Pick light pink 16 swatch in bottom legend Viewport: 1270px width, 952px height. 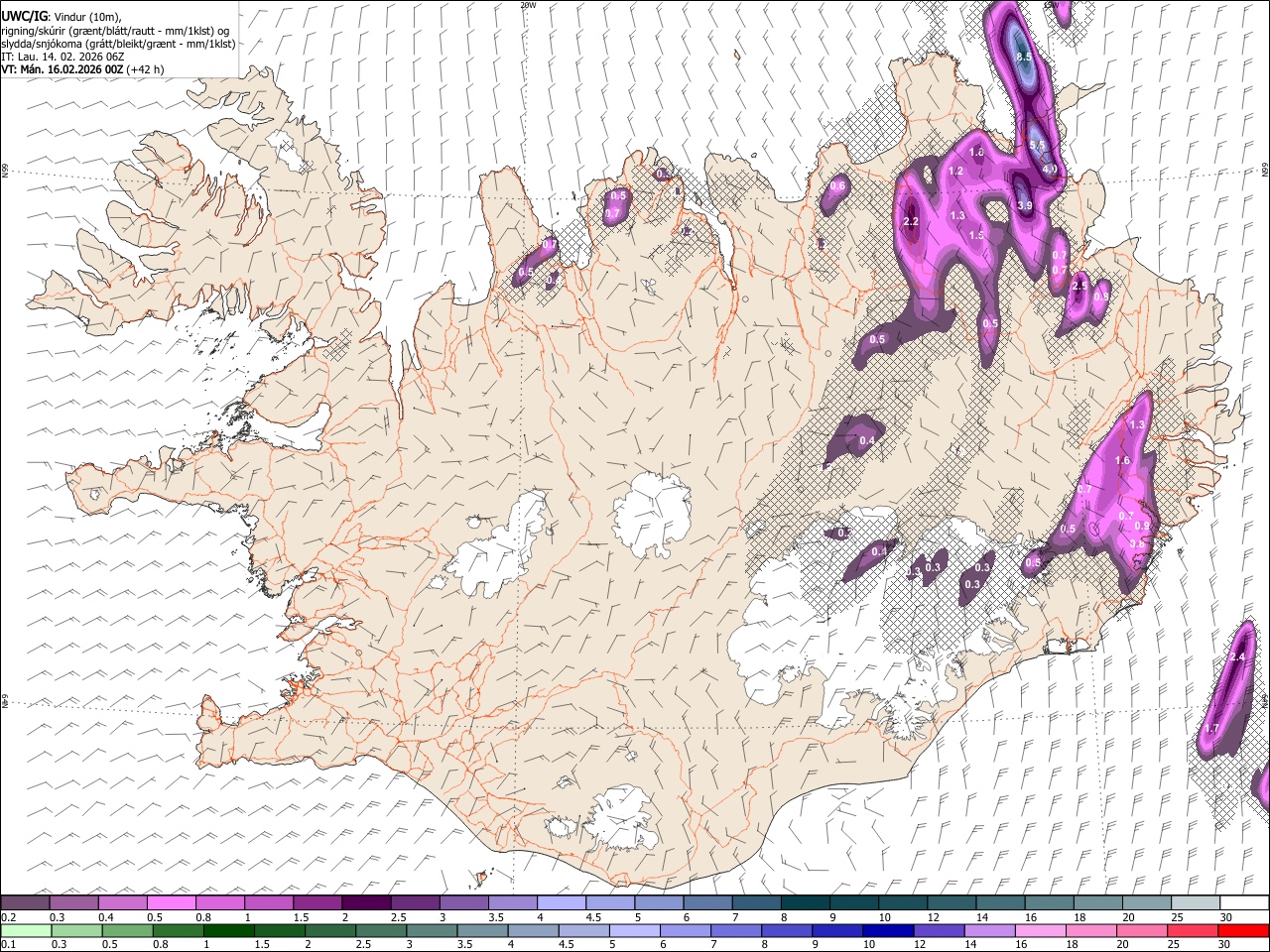click(1041, 930)
